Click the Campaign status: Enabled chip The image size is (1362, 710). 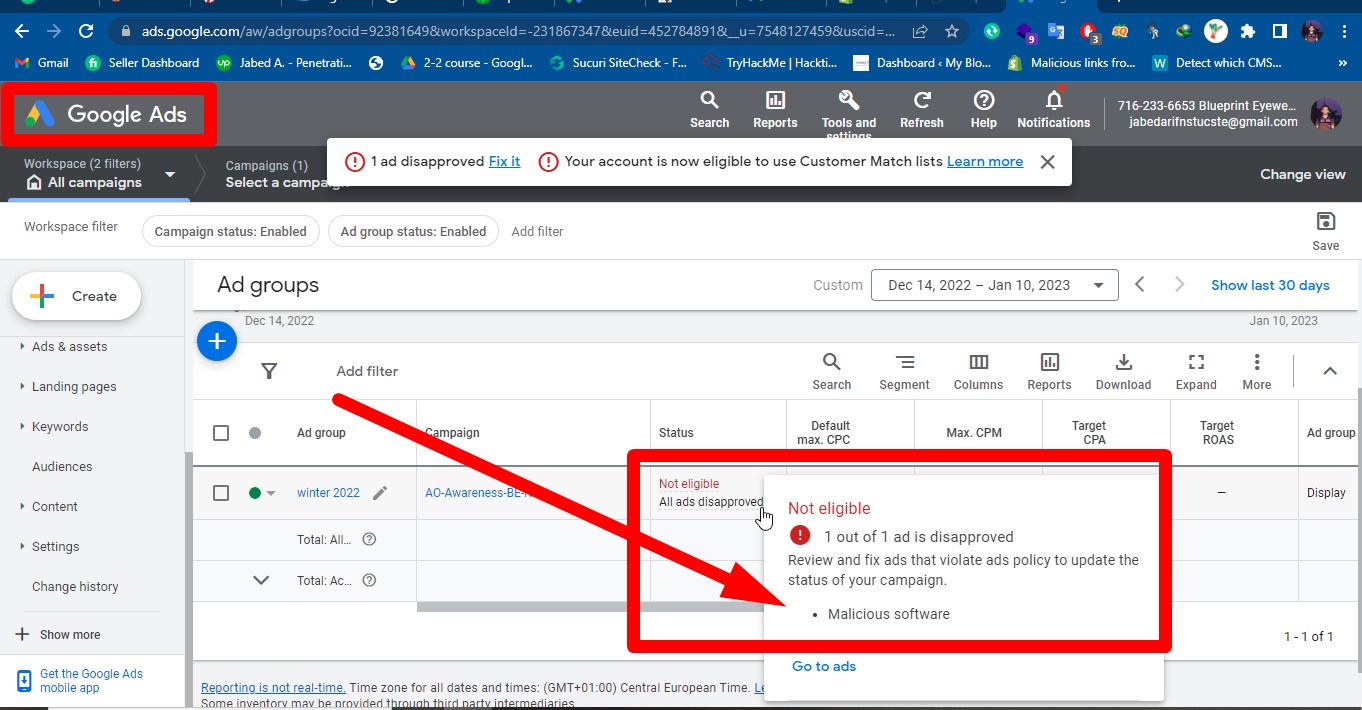pos(231,231)
